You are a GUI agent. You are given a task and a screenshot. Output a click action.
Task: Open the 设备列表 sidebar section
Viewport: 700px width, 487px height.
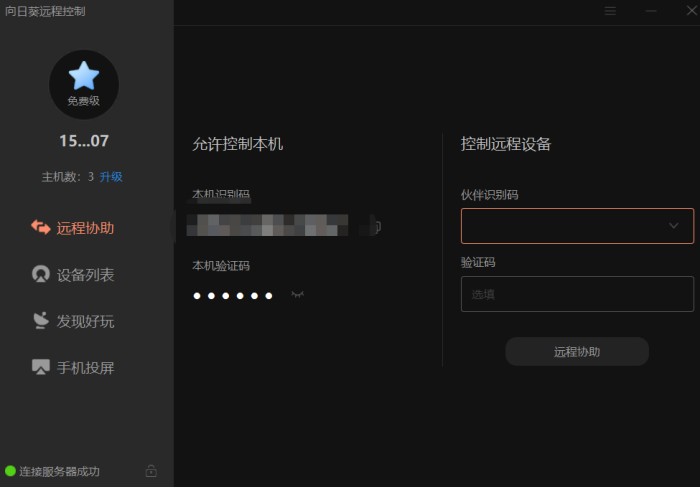pyautogui.click(x=72, y=274)
